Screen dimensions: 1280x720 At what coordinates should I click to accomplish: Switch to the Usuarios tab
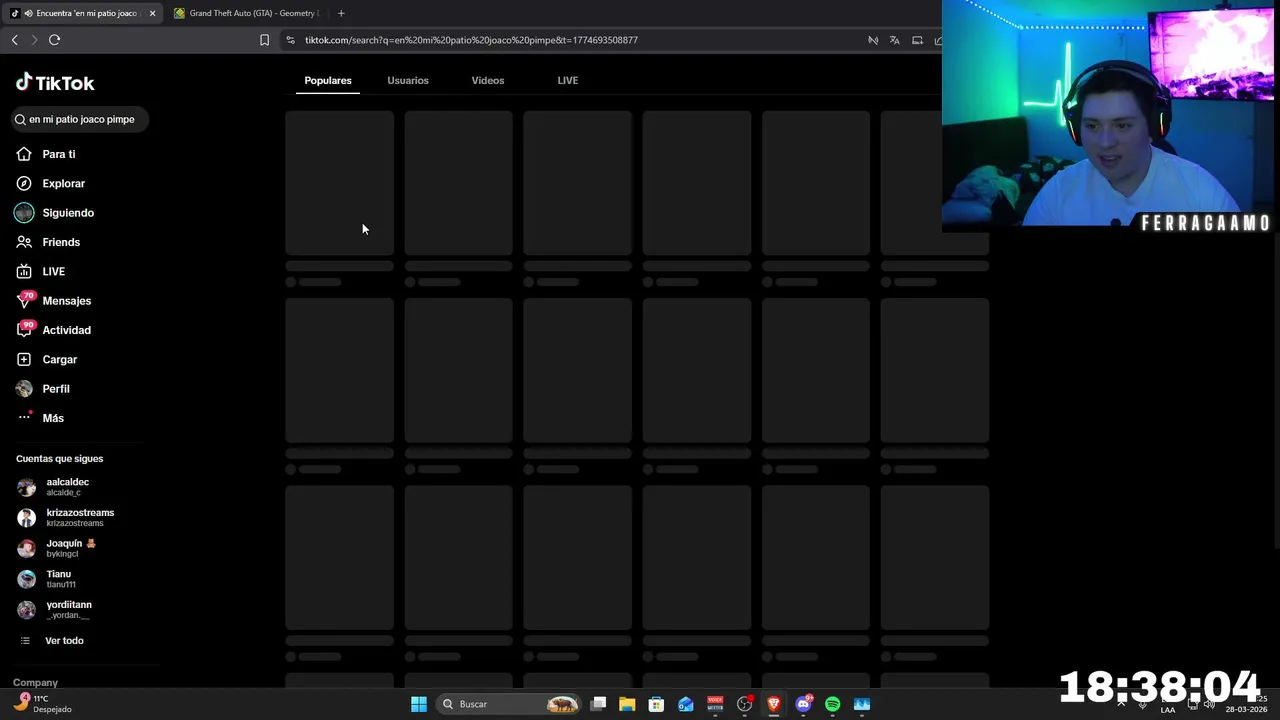pyautogui.click(x=408, y=80)
